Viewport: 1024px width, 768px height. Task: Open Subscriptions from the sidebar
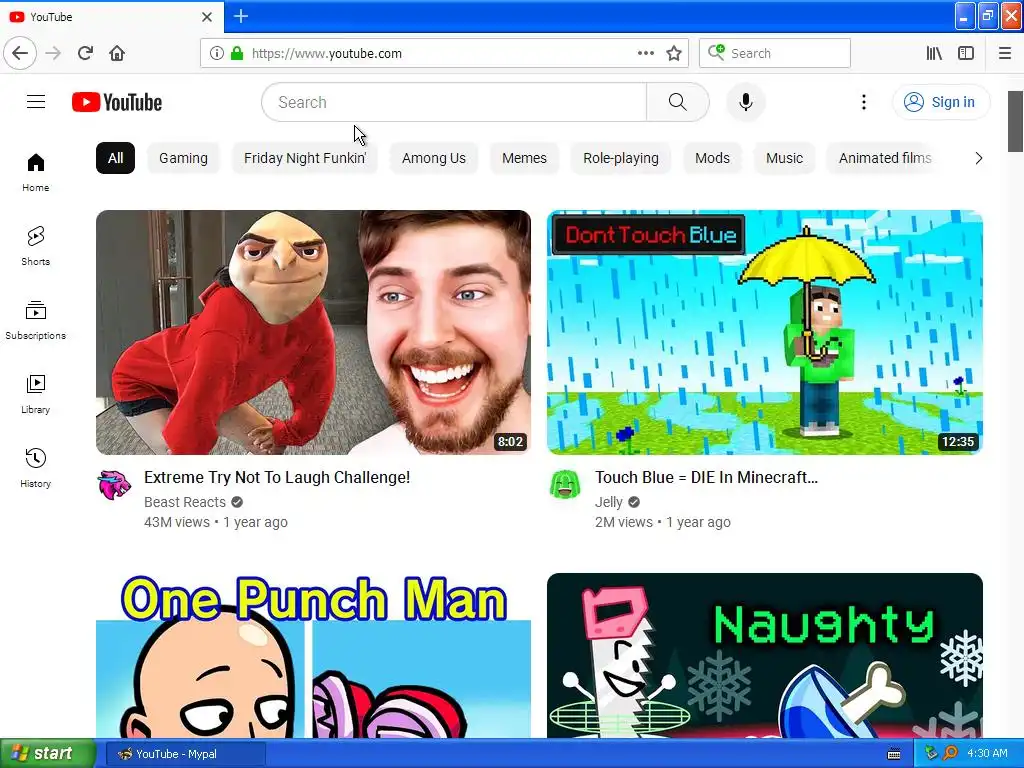(35, 320)
